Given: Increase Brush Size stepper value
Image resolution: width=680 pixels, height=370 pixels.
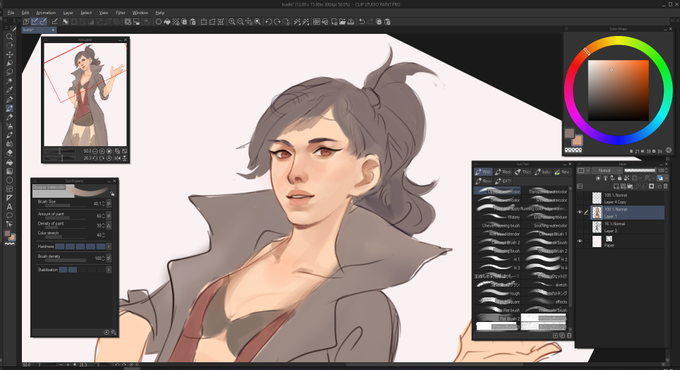Looking at the screenshot, I should coord(103,202).
